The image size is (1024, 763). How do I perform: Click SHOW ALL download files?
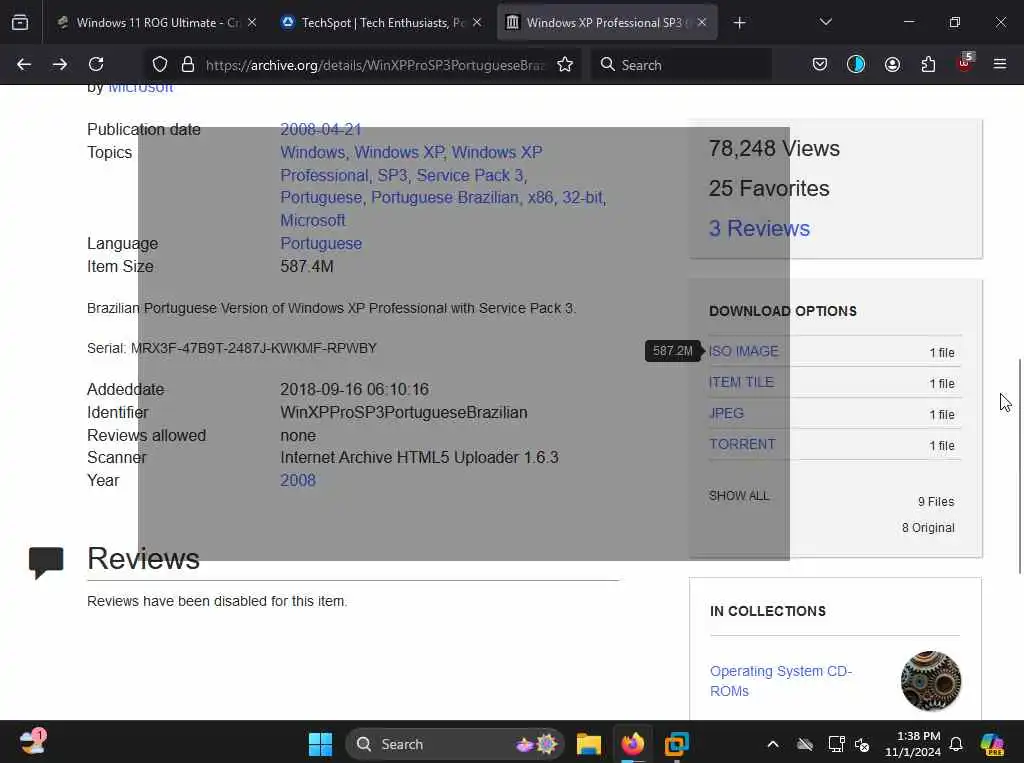[x=739, y=496]
